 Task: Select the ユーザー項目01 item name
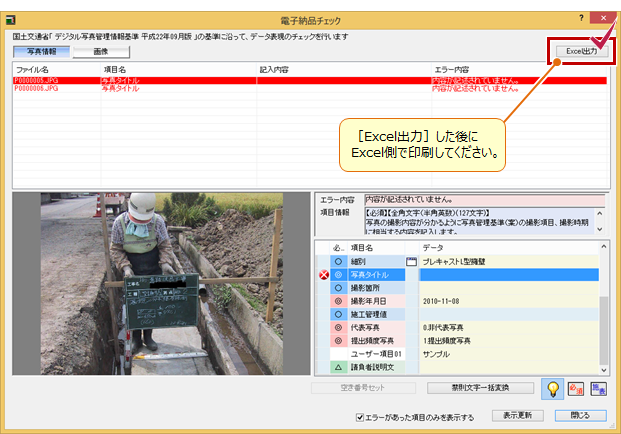point(376,354)
